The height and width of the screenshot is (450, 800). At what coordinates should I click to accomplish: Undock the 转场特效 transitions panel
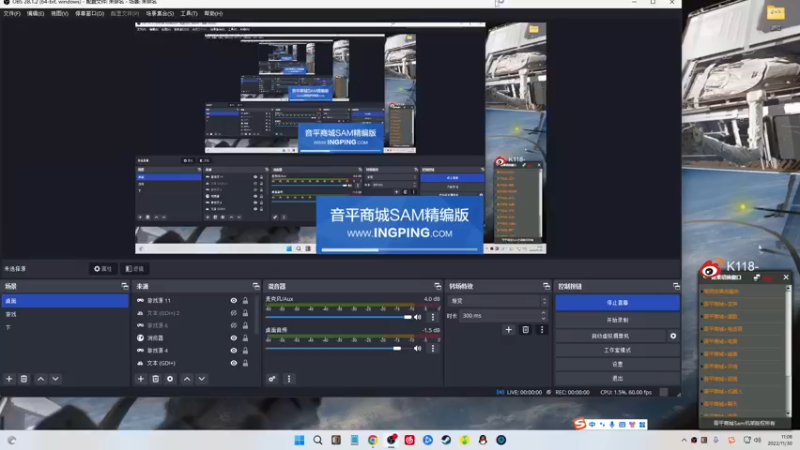tap(546, 286)
